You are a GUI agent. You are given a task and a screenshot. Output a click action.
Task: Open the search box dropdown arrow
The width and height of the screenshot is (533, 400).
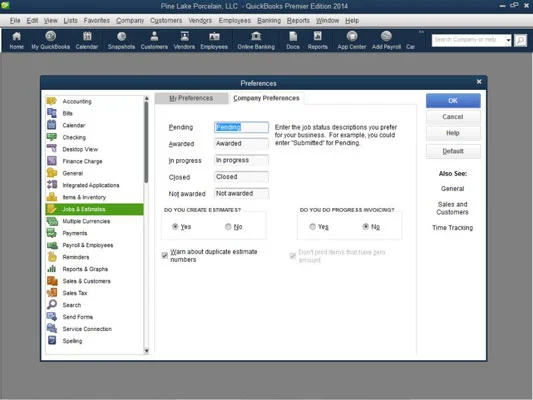point(508,40)
